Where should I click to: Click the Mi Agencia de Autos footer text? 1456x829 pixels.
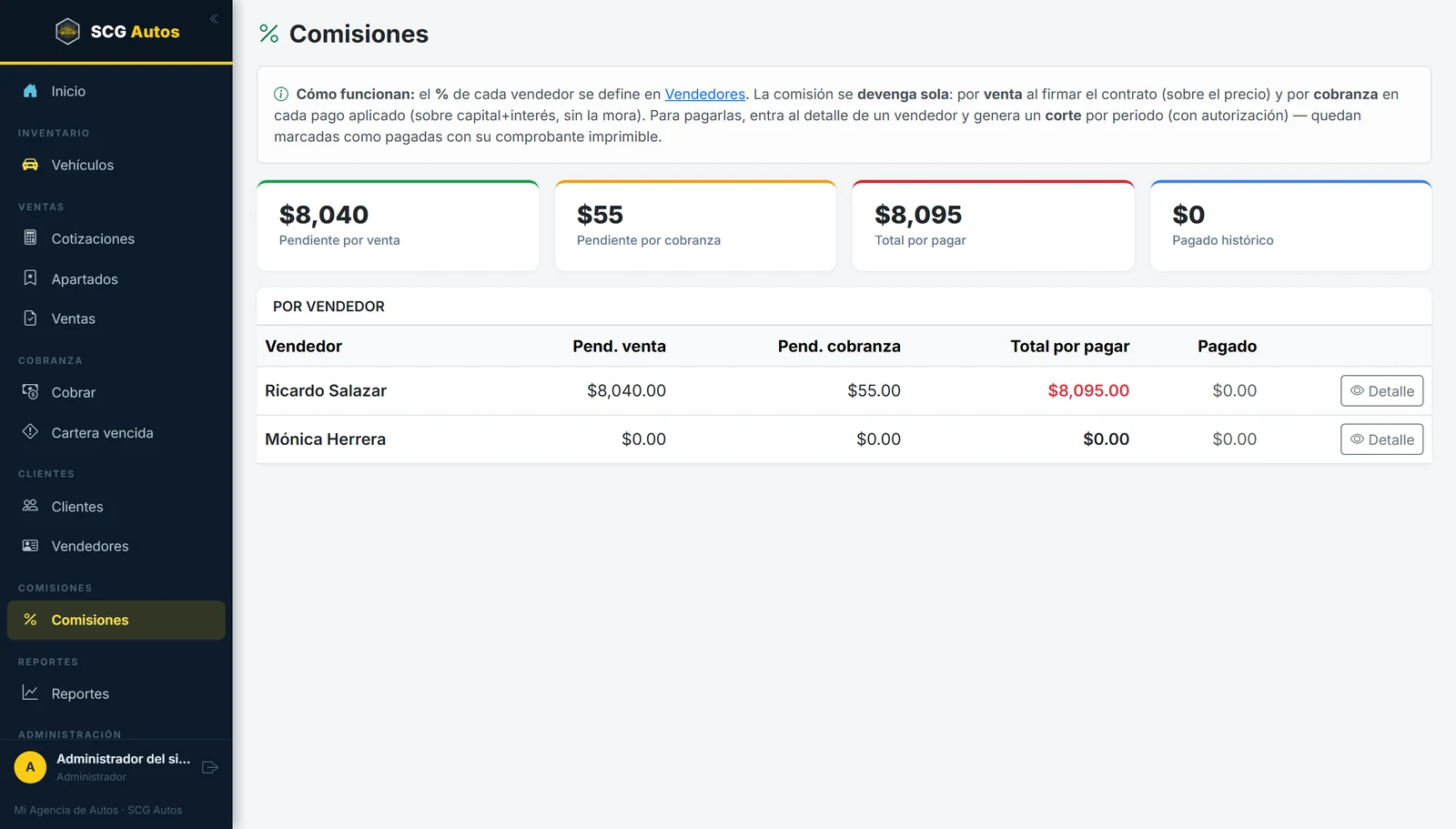(x=97, y=810)
